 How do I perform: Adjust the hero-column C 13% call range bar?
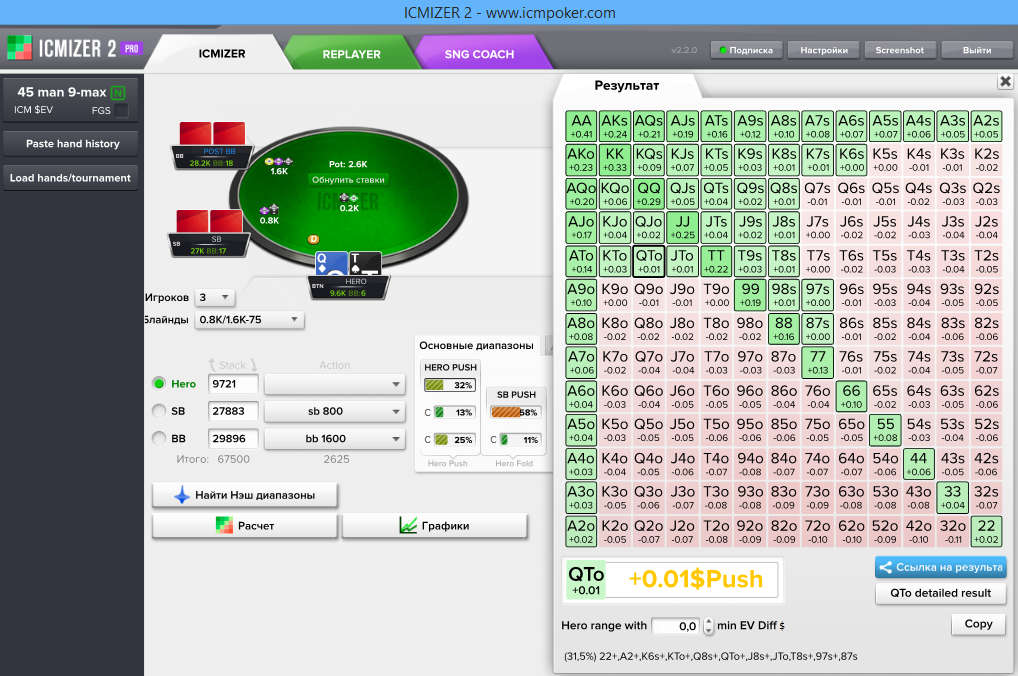pos(454,412)
